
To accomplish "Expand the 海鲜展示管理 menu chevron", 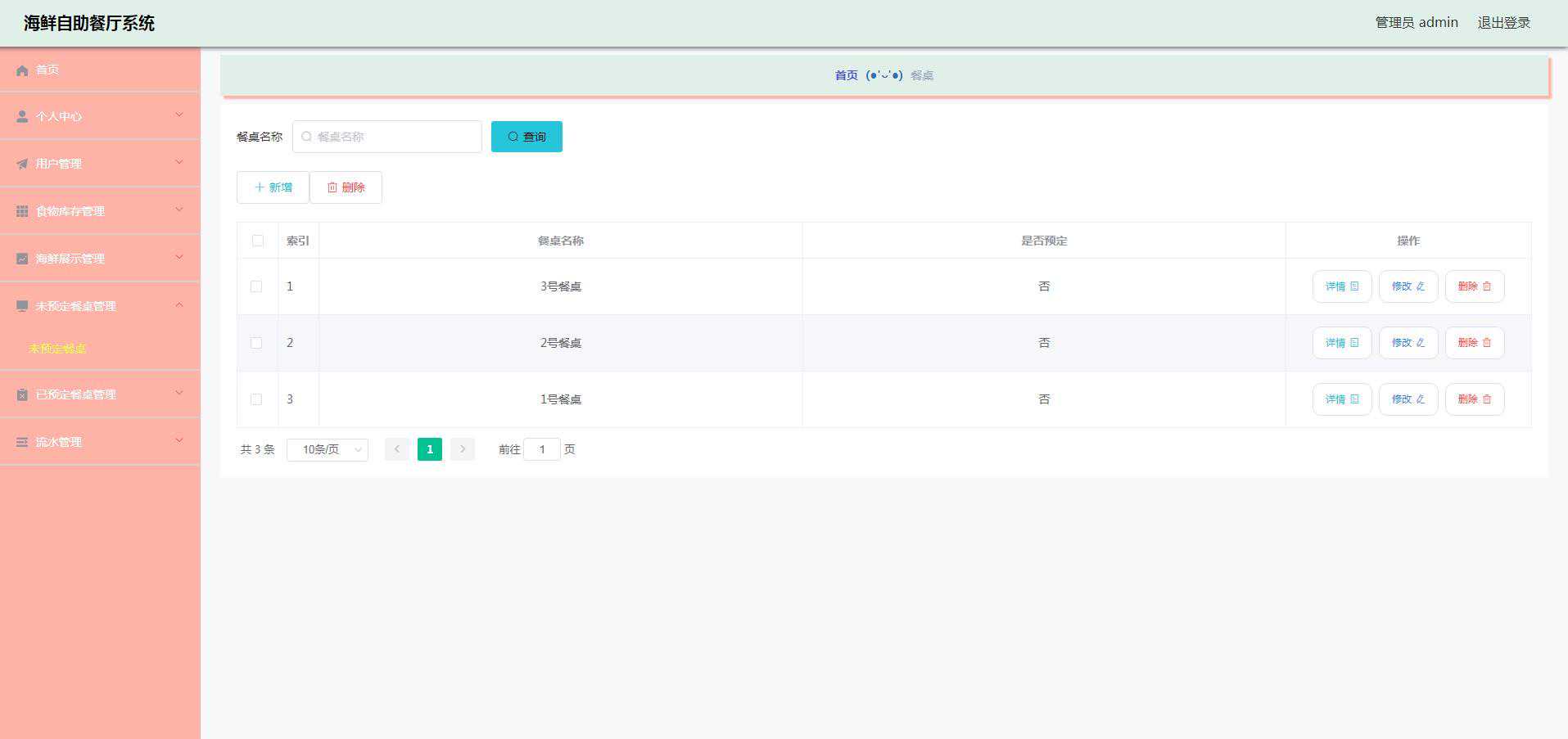I will 179,258.
